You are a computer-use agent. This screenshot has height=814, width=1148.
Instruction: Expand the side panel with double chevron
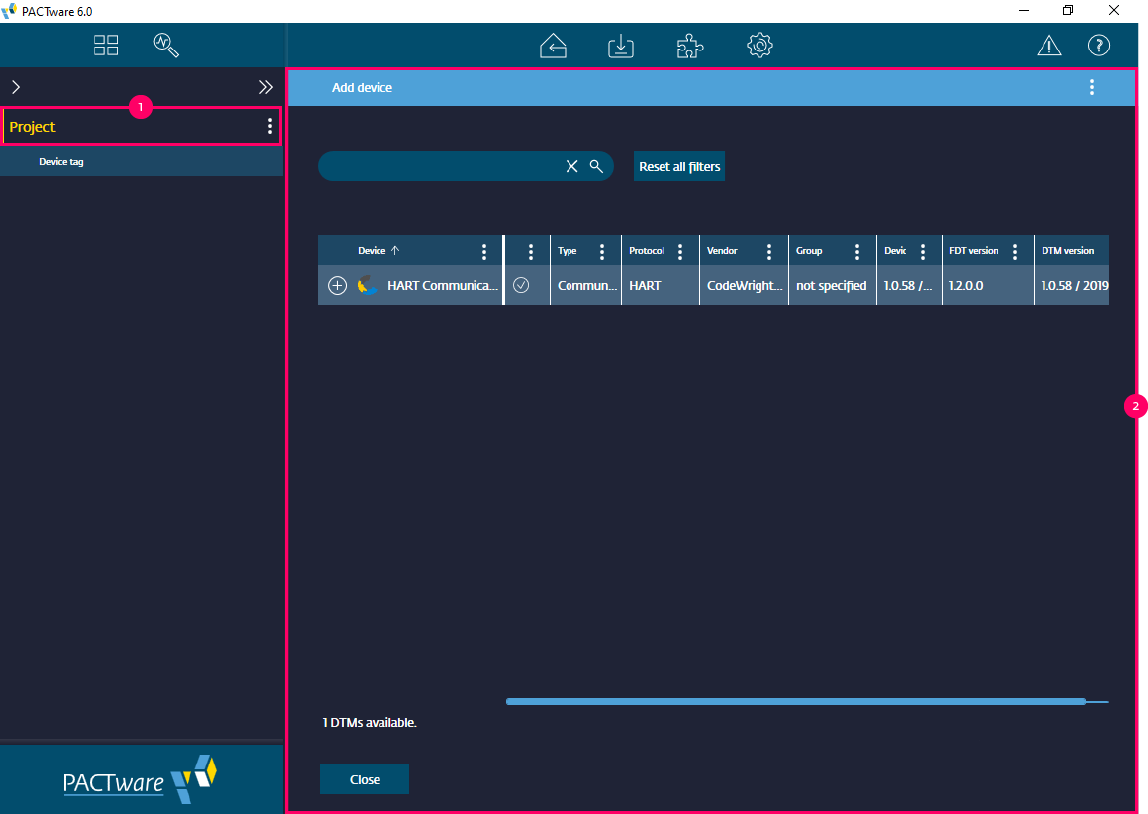click(x=266, y=87)
